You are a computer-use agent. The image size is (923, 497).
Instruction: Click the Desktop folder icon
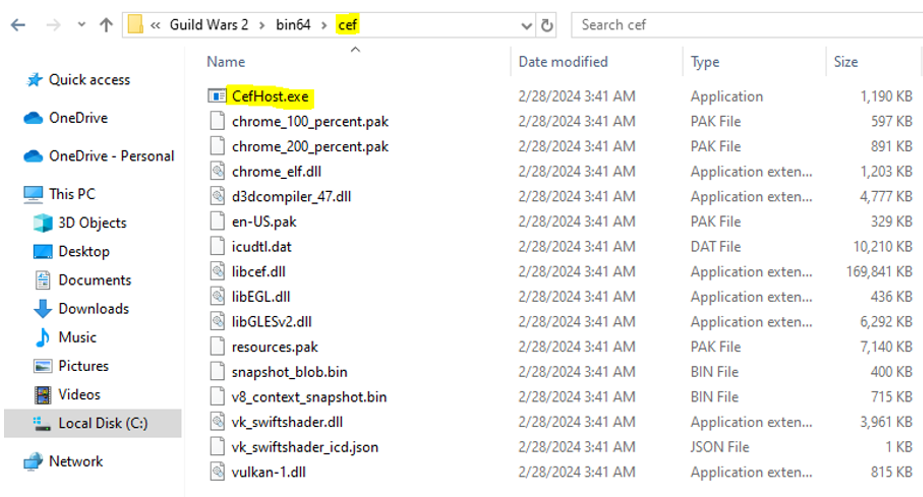click(42, 251)
